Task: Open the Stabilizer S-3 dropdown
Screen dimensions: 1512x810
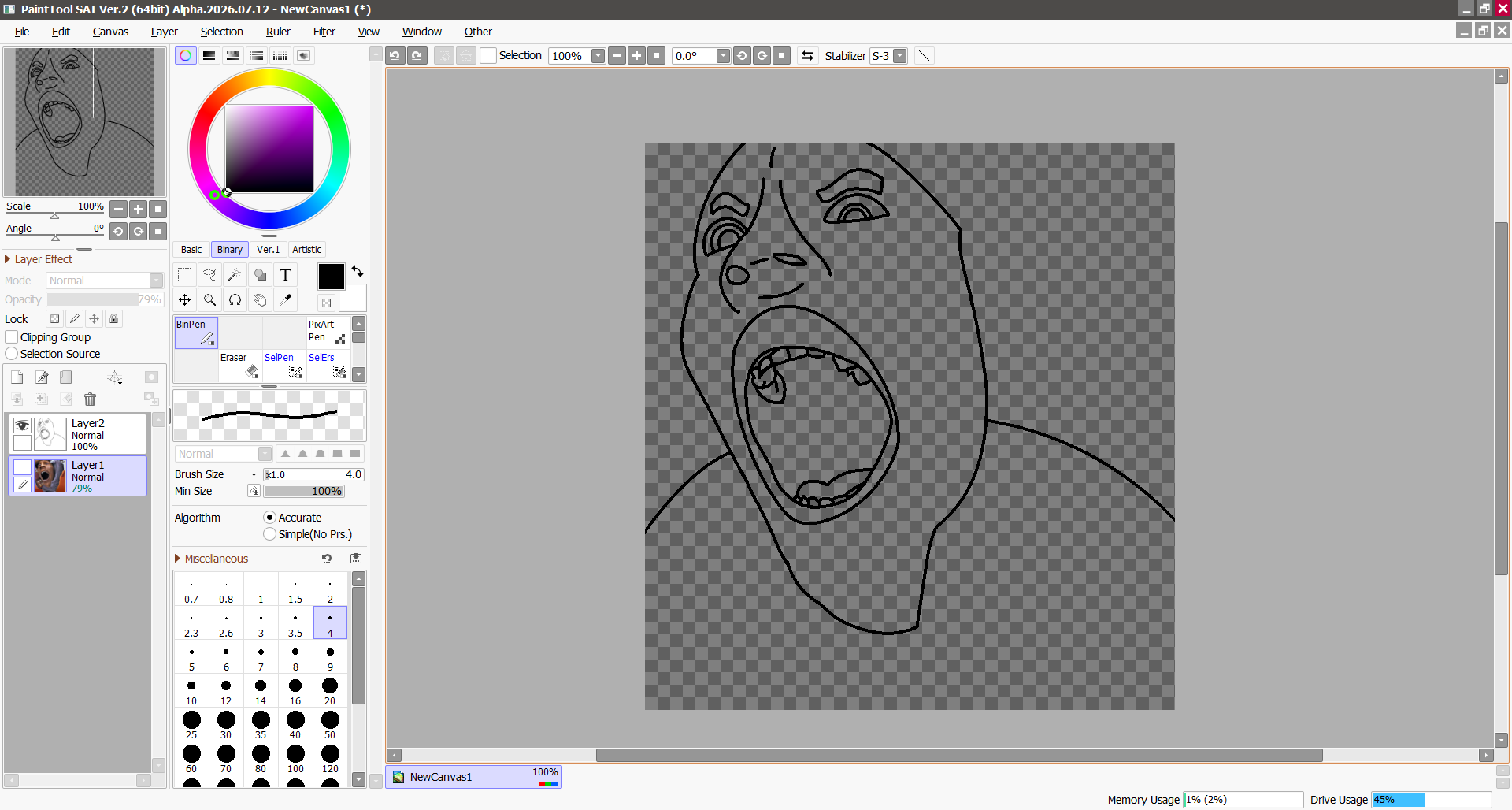Action: click(900, 56)
